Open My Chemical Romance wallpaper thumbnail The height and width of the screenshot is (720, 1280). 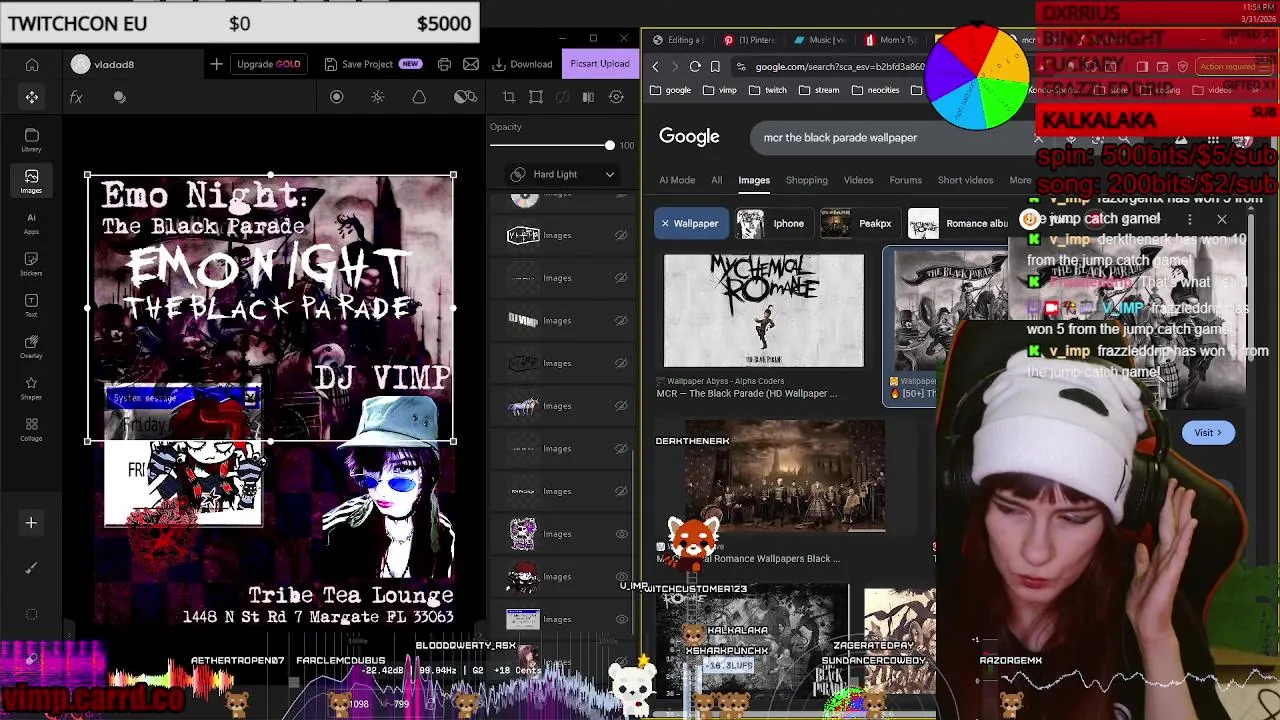[x=764, y=310]
